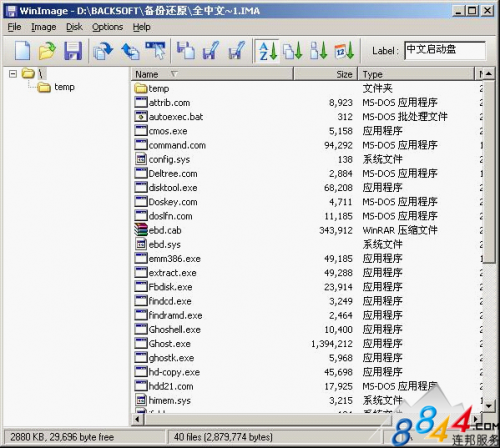The width and height of the screenshot is (500, 448).
Task: Toggle sort by date calendar icon
Action: click(x=344, y=51)
